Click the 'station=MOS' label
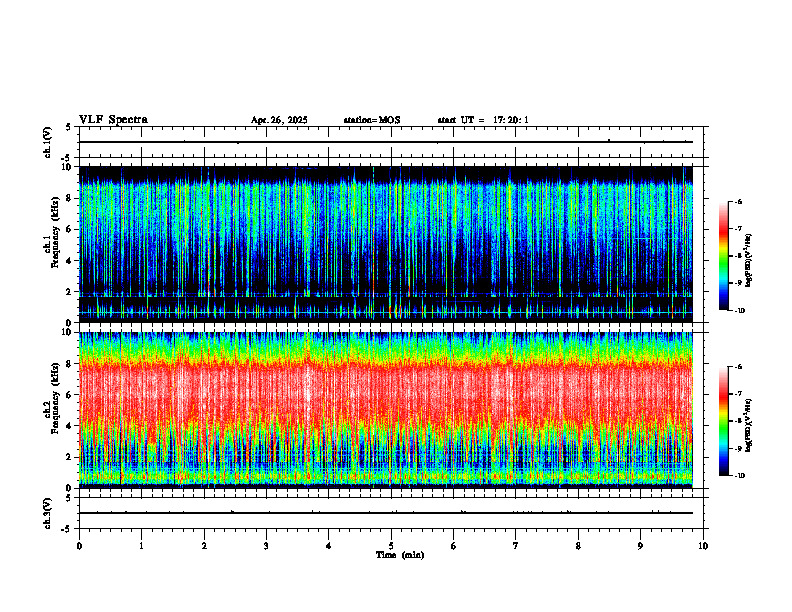This screenshot has height=612, width=792. (372, 120)
